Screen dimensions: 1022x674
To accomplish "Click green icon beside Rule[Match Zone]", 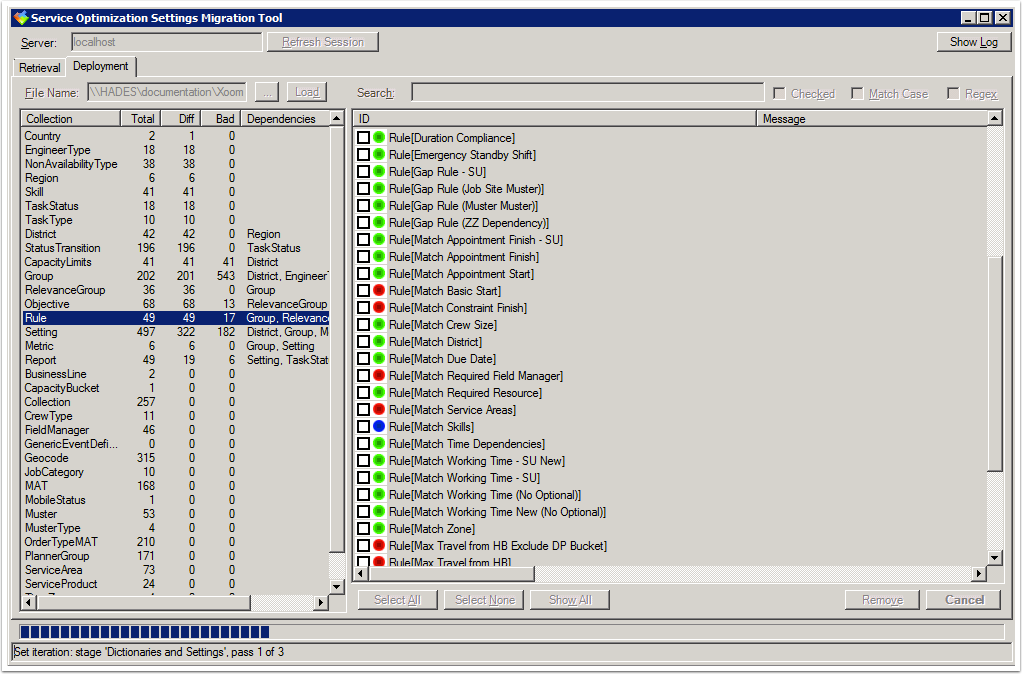I will [379, 529].
